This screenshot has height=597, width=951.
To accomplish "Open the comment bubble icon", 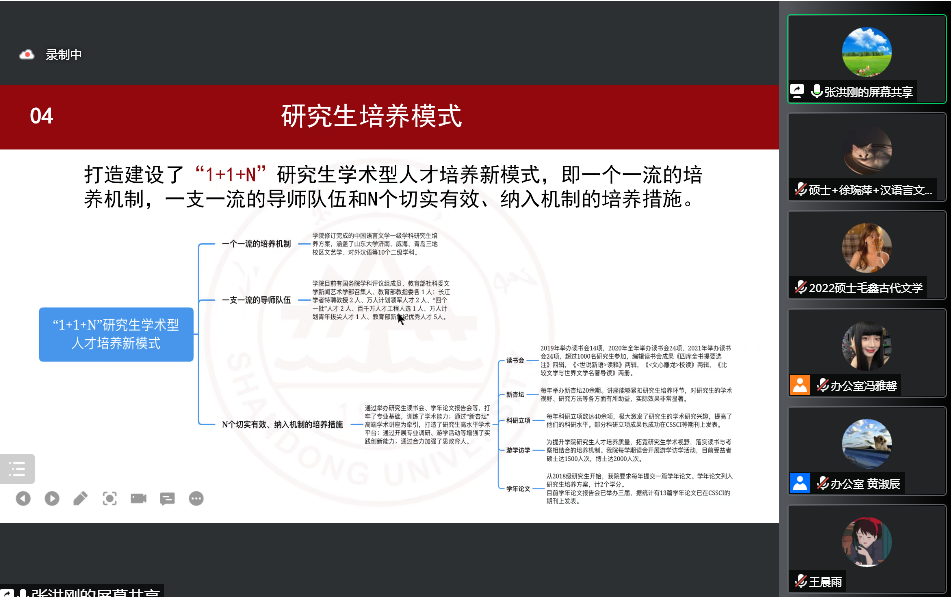I will pos(167,498).
